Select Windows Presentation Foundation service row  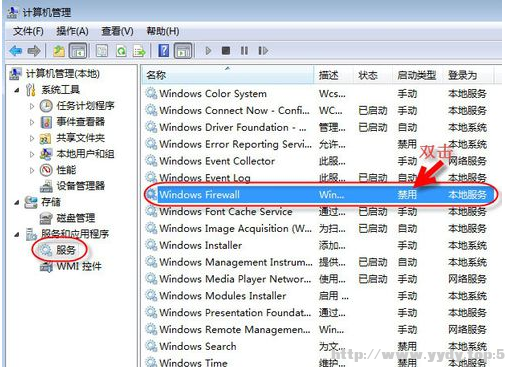319,312
